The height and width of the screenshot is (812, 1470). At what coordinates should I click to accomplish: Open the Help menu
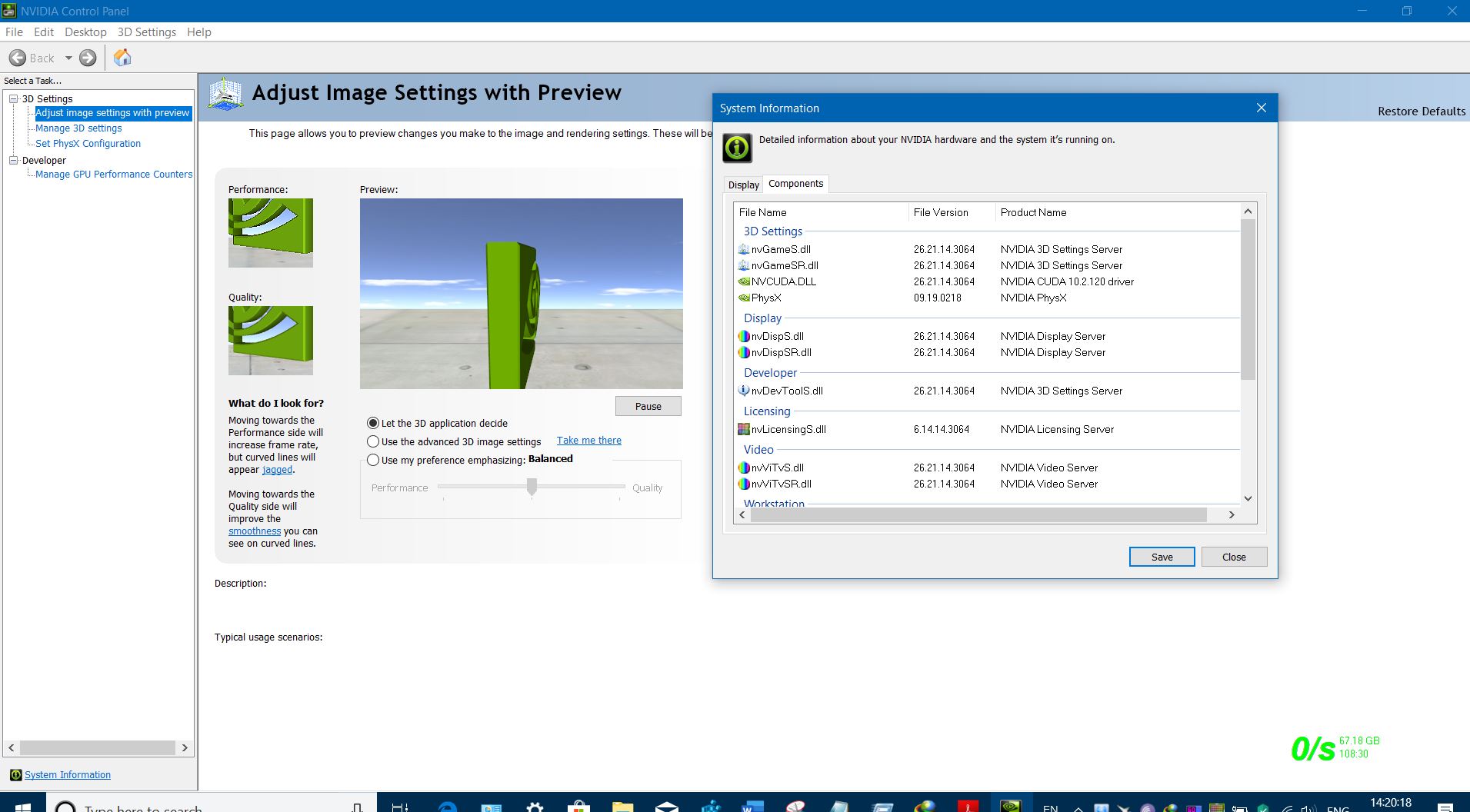point(199,32)
